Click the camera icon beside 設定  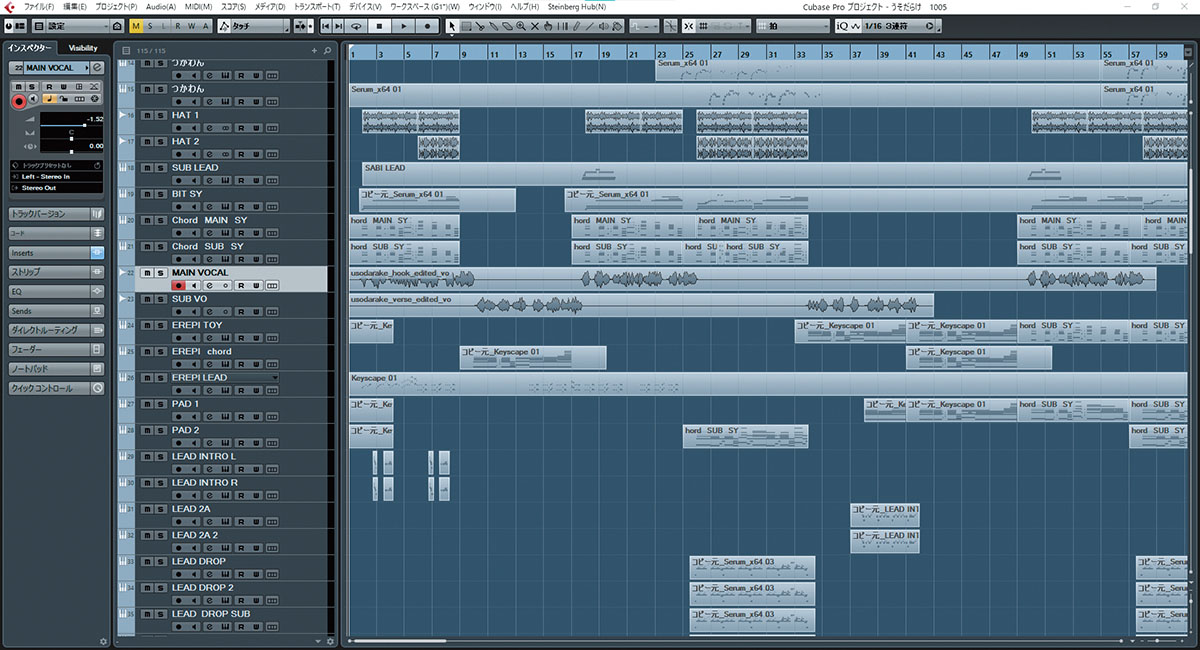(117, 25)
